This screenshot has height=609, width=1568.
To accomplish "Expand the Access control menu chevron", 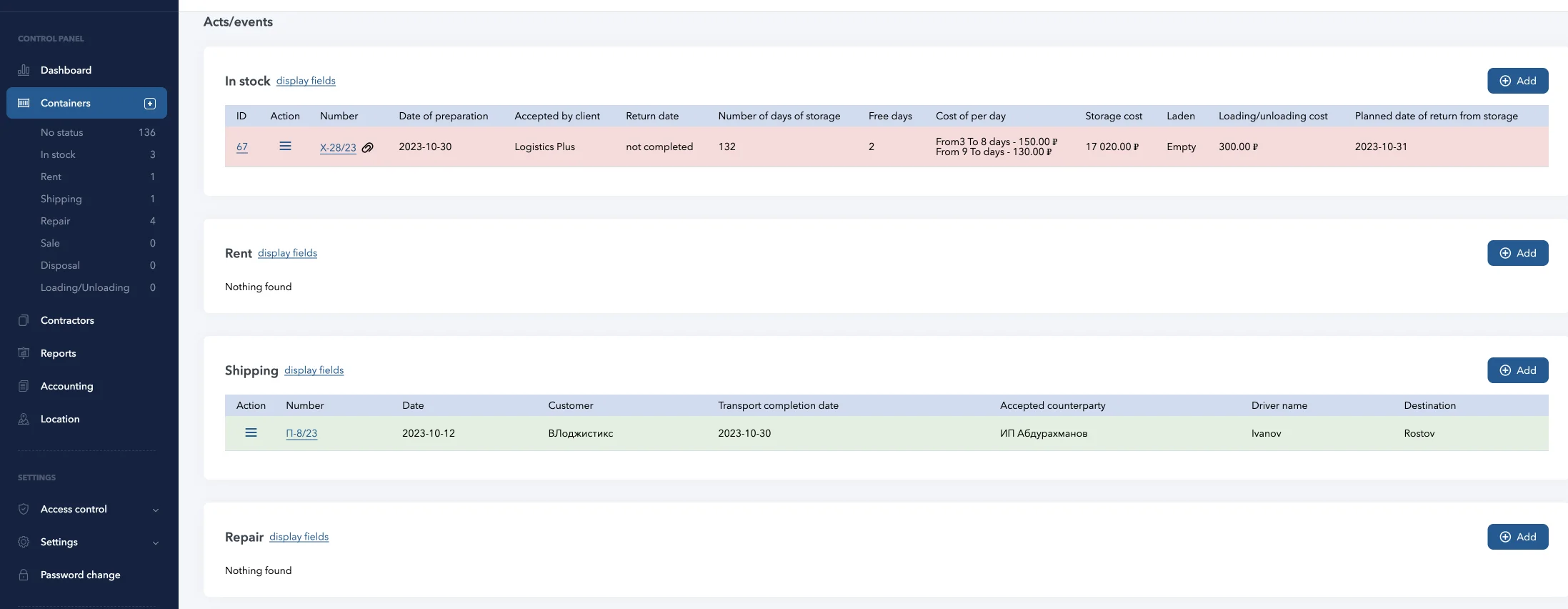I will [156, 510].
